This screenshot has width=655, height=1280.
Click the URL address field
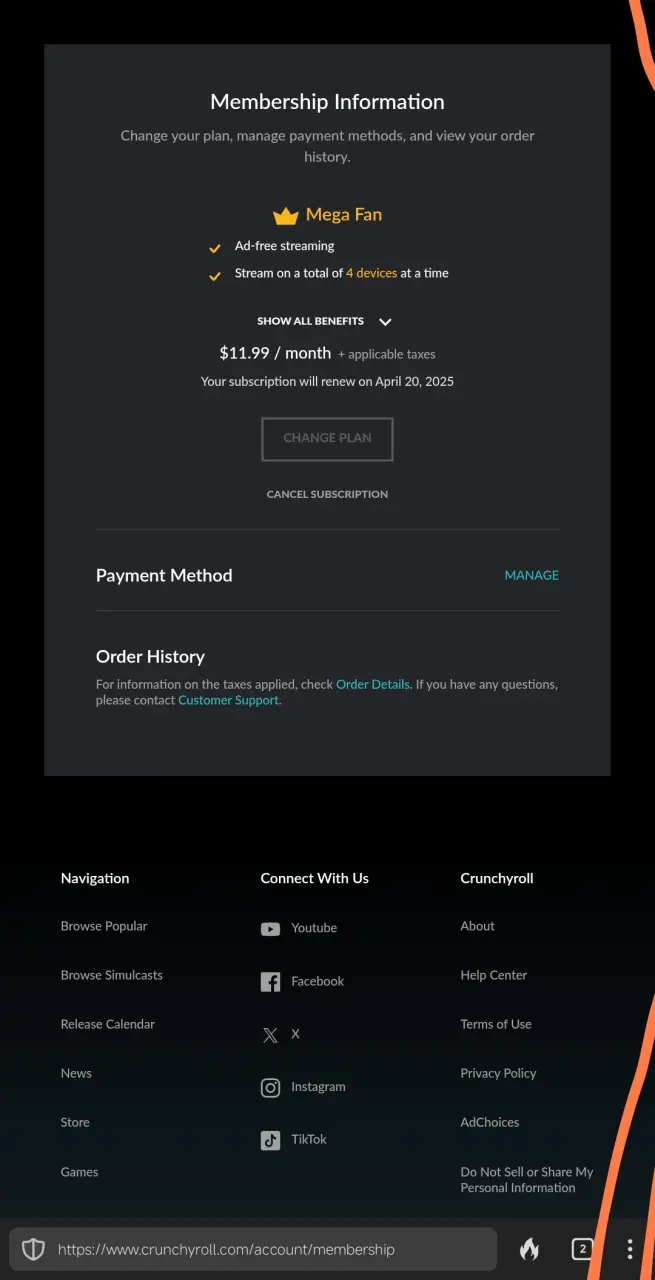tap(253, 1249)
